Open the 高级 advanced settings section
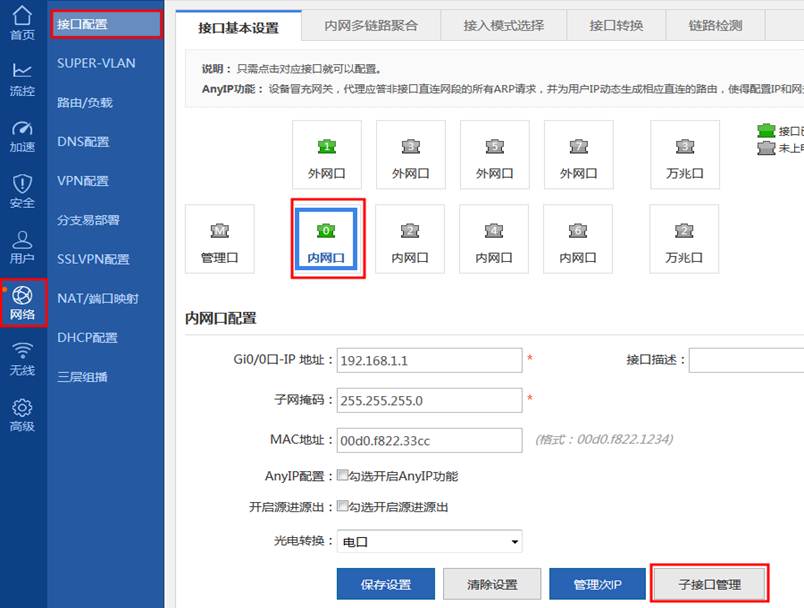 pyautogui.click(x=22, y=416)
